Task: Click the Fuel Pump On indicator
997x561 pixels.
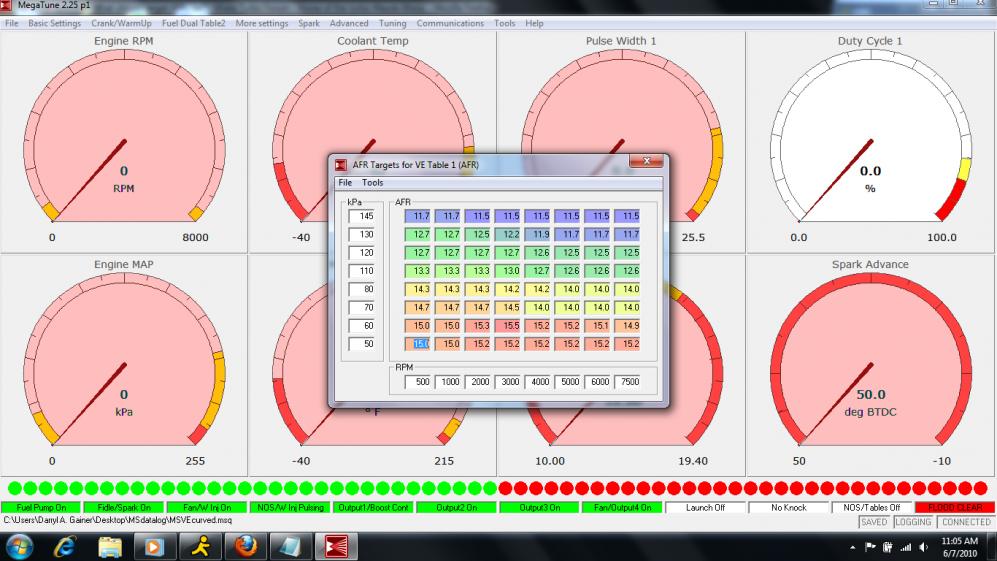Action: [x=41, y=508]
